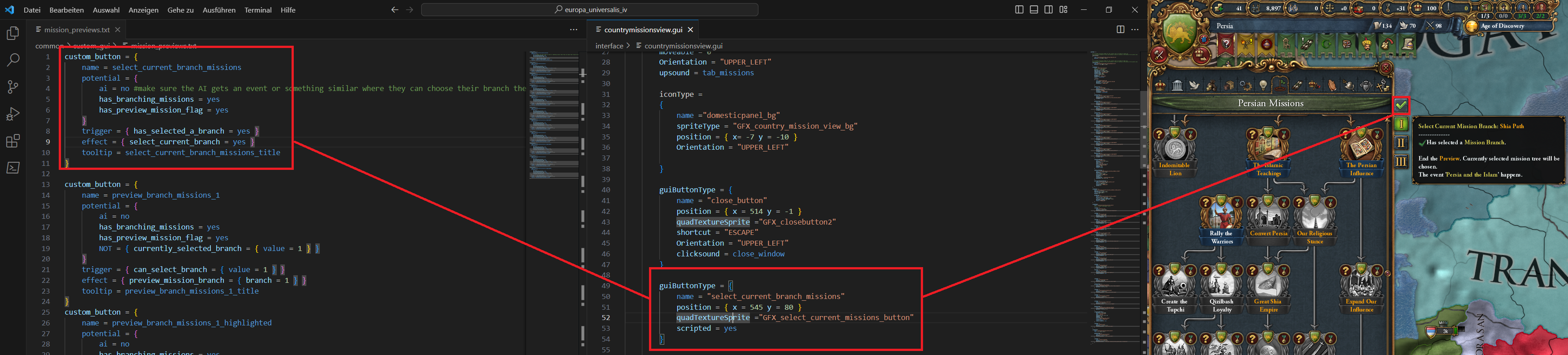Close the countrymissionsview.gui tab

(x=690, y=29)
